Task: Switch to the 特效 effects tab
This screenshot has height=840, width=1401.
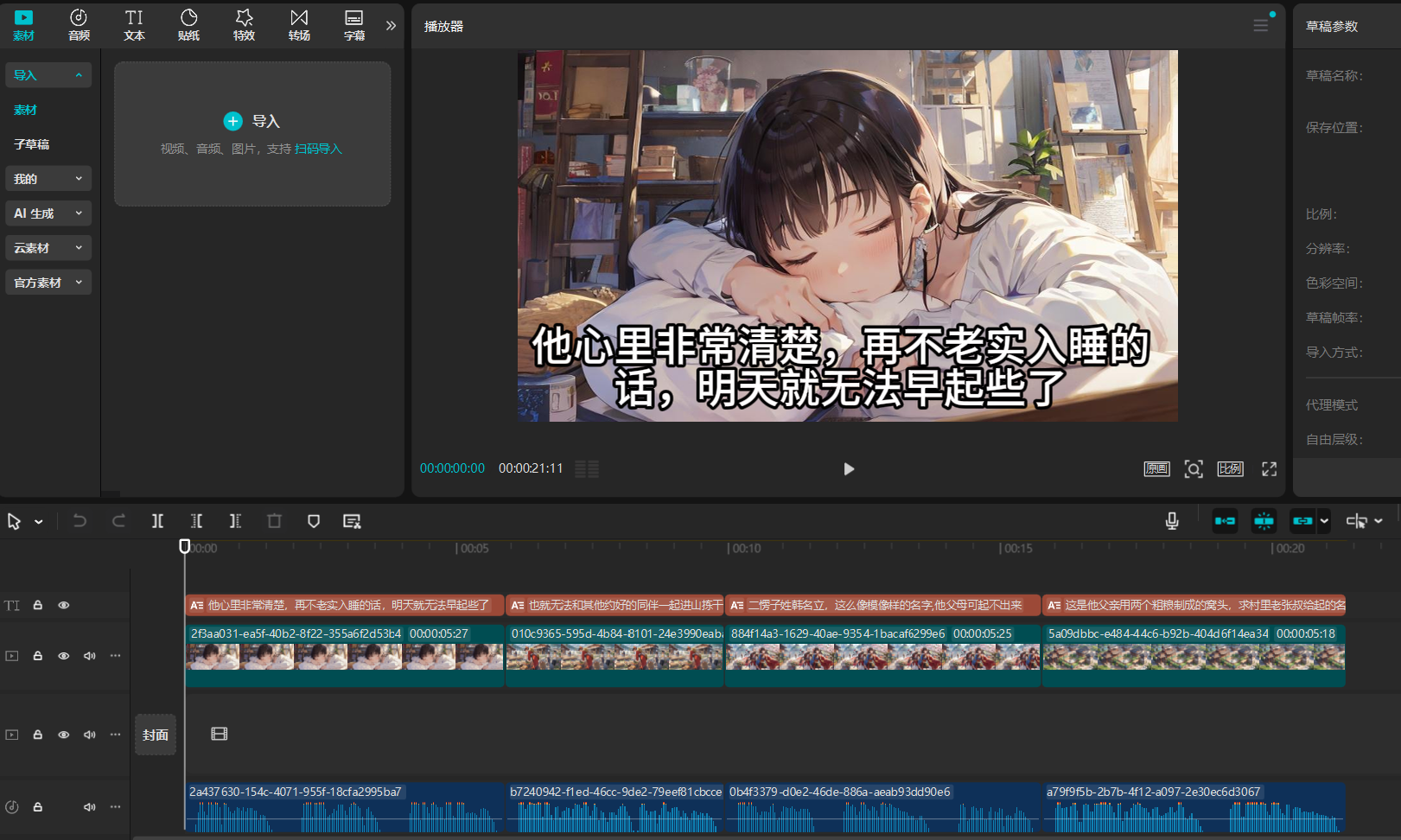Action: click(244, 25)
